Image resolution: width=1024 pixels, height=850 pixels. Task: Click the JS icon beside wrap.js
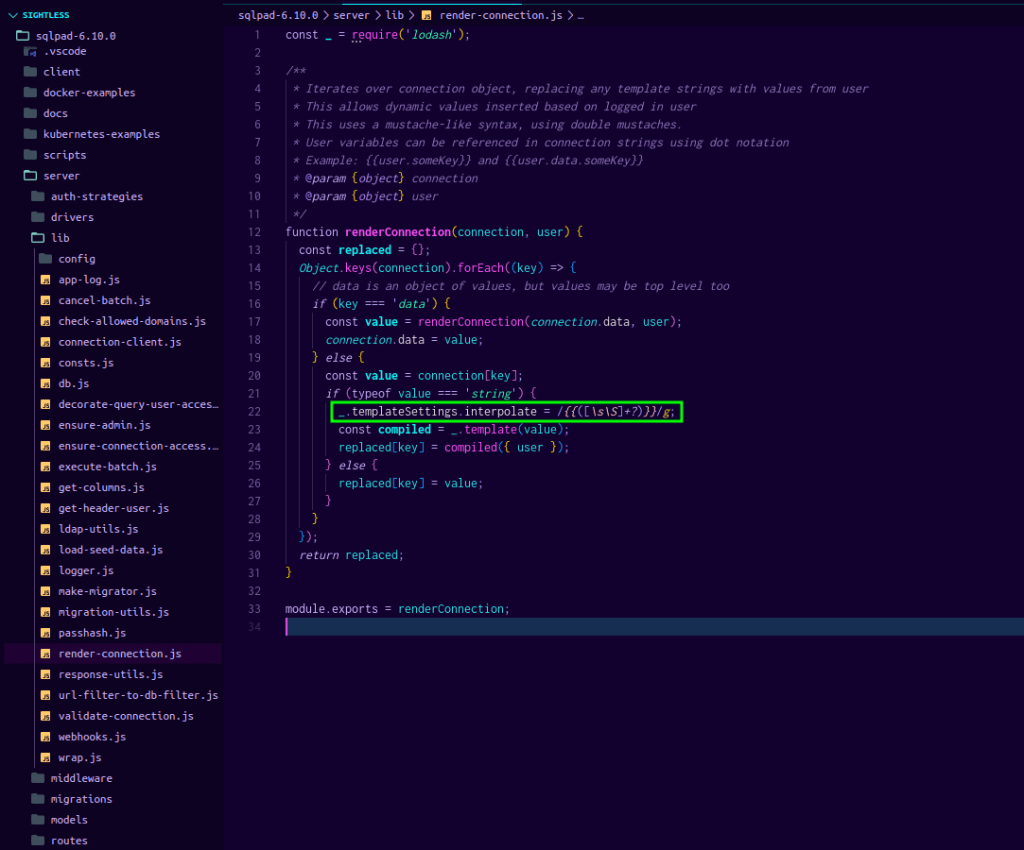pos(45,758)
